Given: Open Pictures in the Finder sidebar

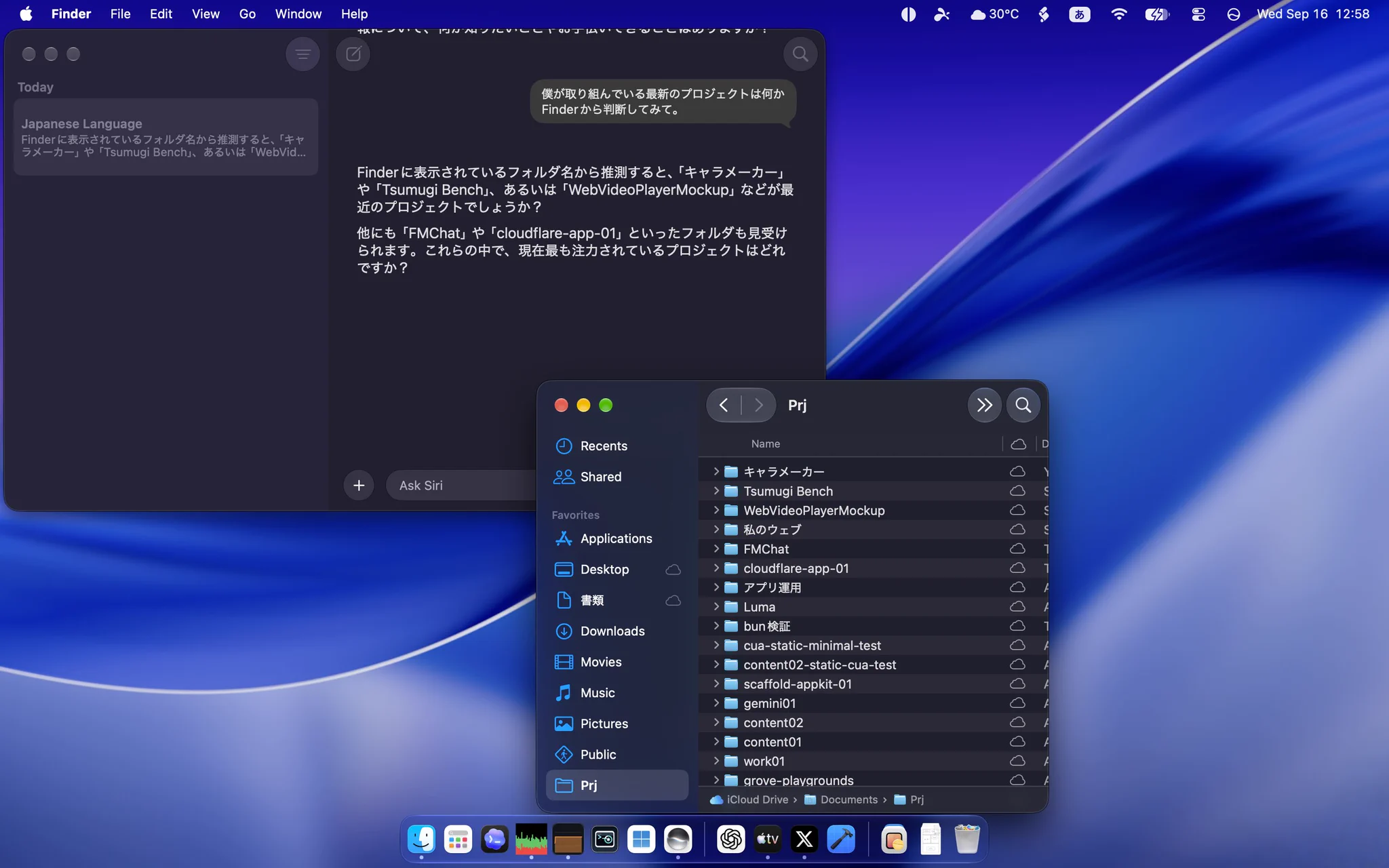Looking at the screenshot, I should tap(617, 724).
